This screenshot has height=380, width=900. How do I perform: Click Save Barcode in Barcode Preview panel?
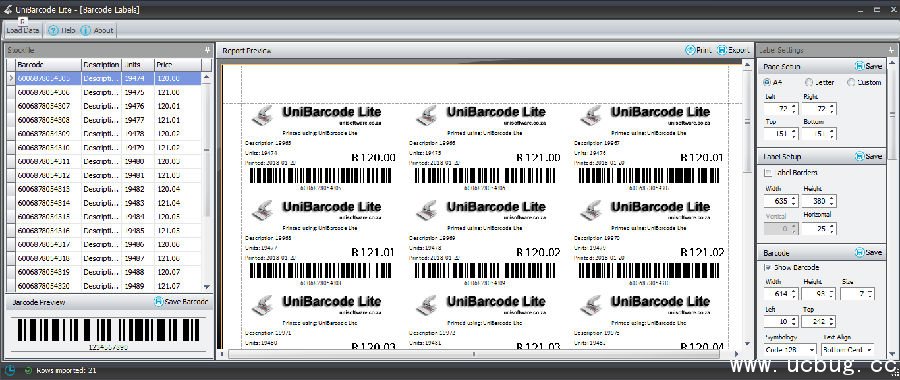pos(181,301)
